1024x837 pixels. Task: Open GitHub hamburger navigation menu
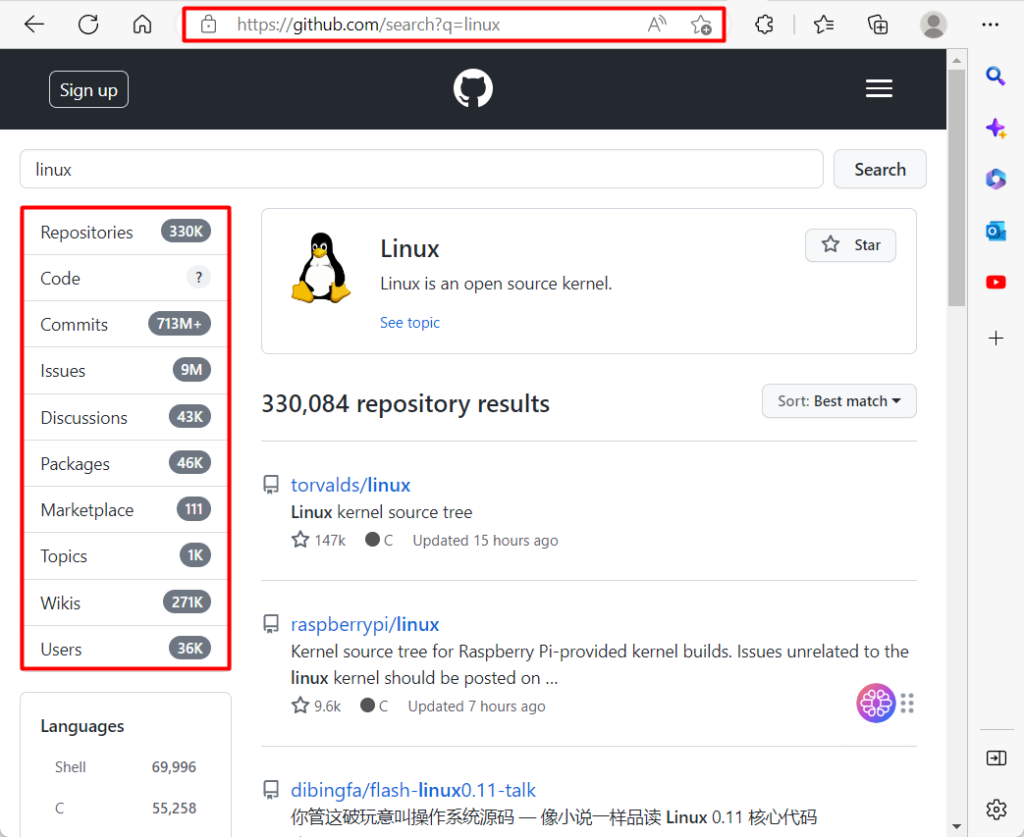tap(879, 88)
